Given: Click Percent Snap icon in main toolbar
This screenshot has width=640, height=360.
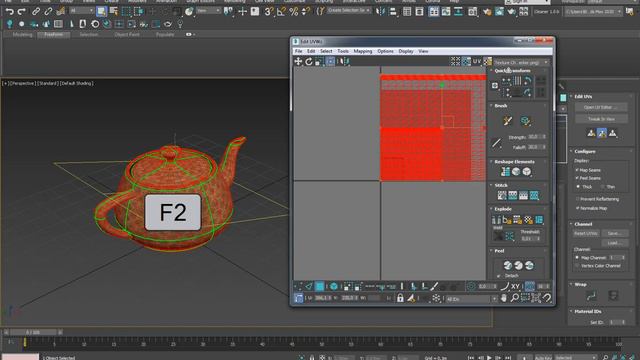Looking at the screenshot, I should coord(293,11).
